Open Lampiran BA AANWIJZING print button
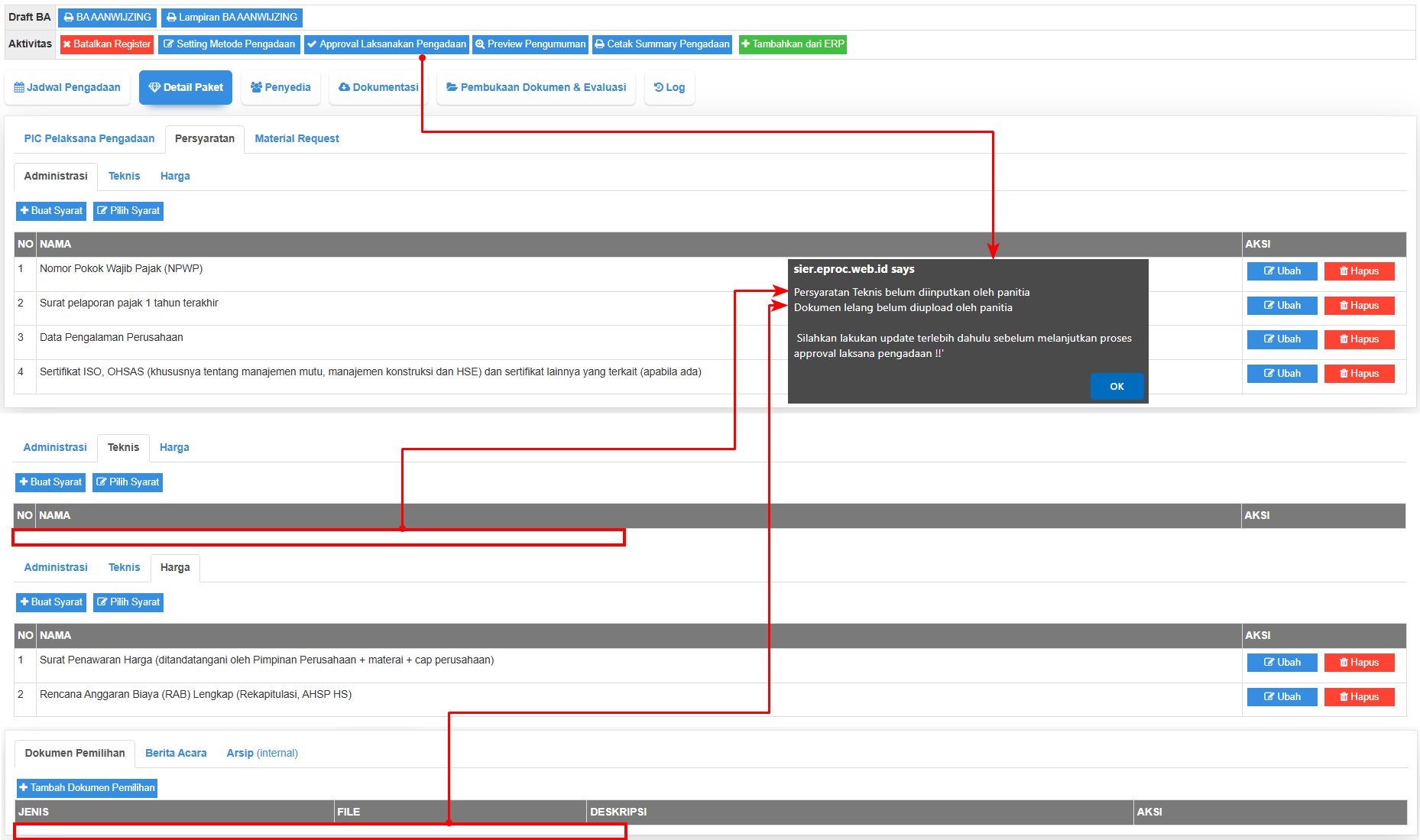The width and height of the screenshot is (1420, 840). point(232,18)
